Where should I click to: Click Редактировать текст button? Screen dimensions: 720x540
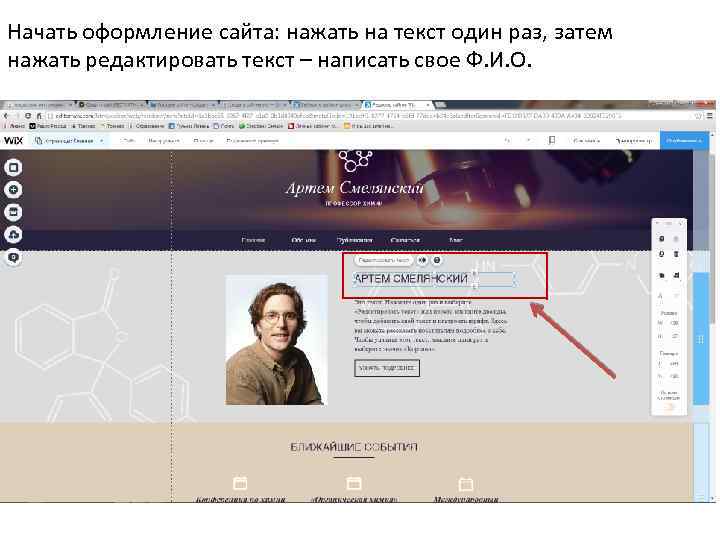384,260
